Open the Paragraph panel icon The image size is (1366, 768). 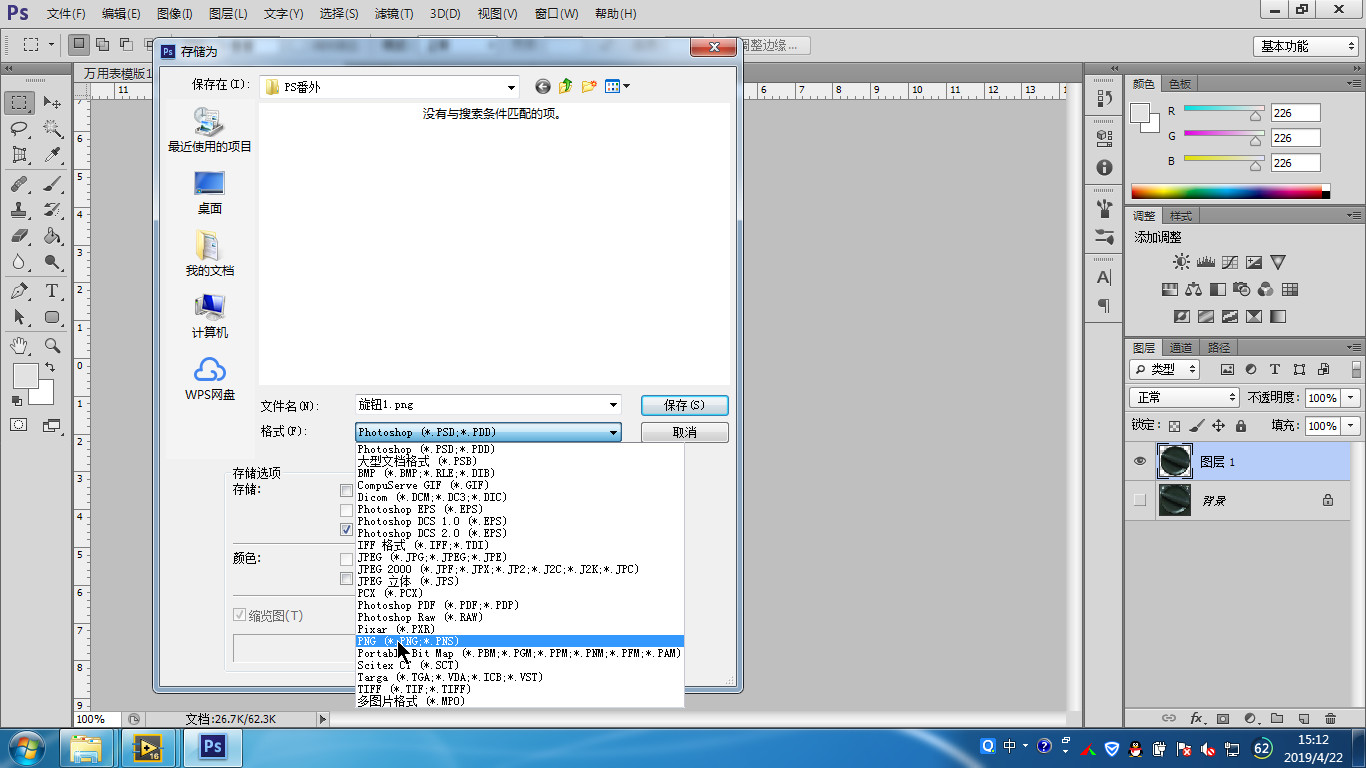(x=1104, y=306)
